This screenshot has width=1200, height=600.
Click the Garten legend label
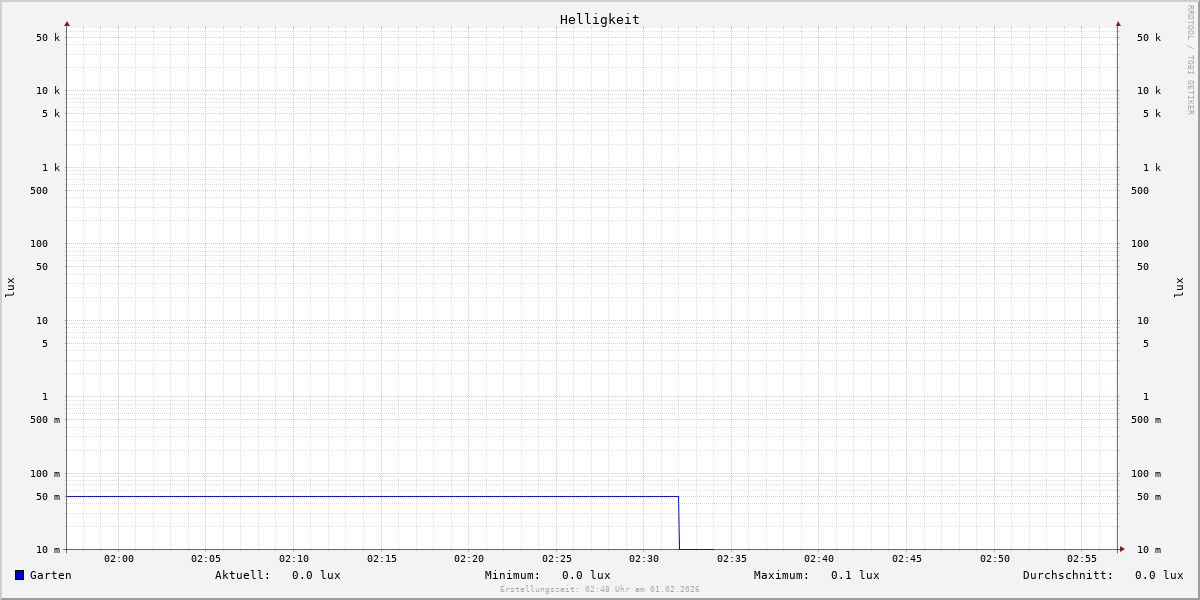(x=51, y=575)
